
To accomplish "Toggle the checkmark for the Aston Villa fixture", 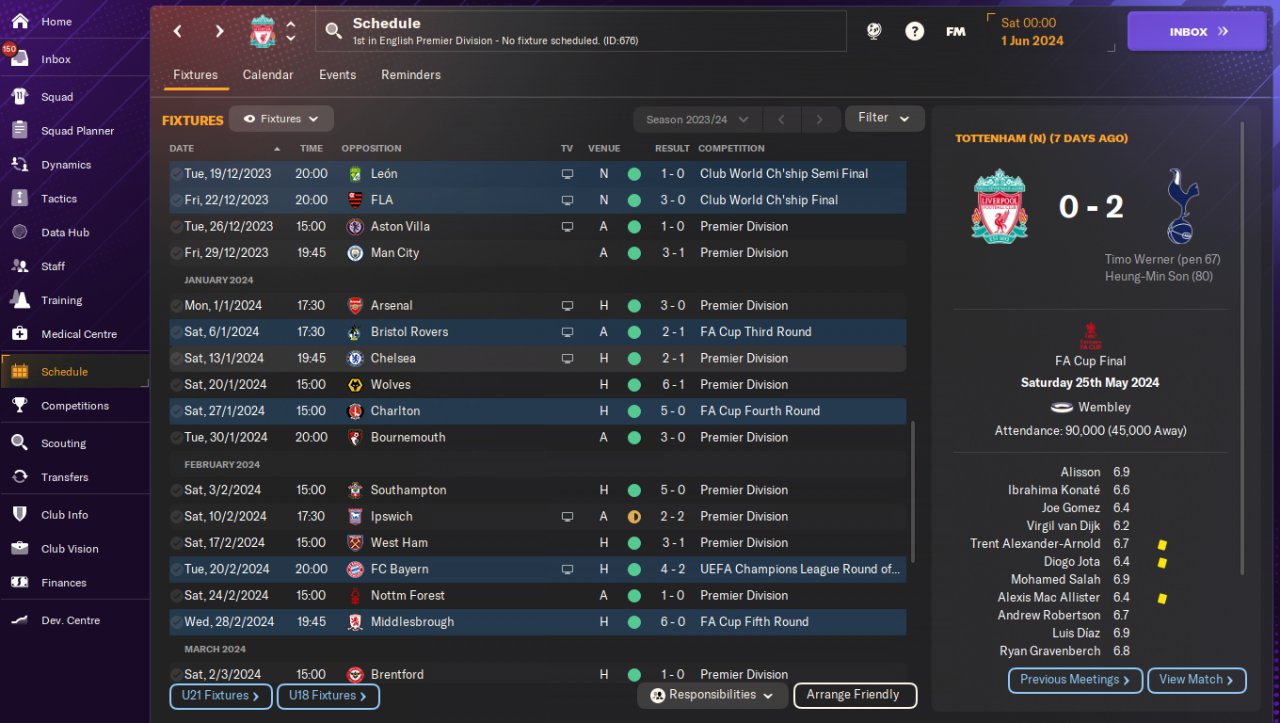I will pyautogui.click(x=176, y=227).
